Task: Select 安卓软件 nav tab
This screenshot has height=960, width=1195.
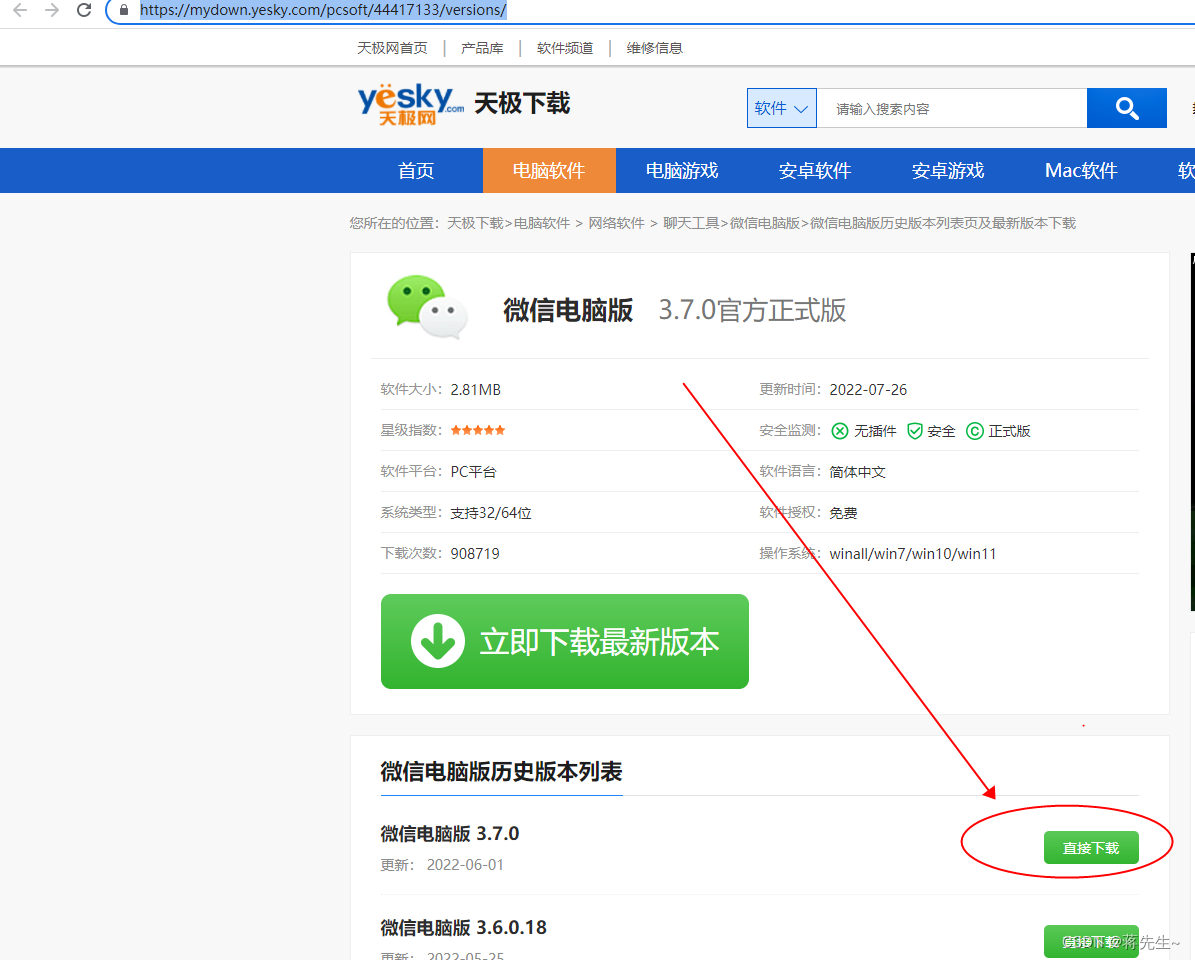Action: tap(815, 171)
